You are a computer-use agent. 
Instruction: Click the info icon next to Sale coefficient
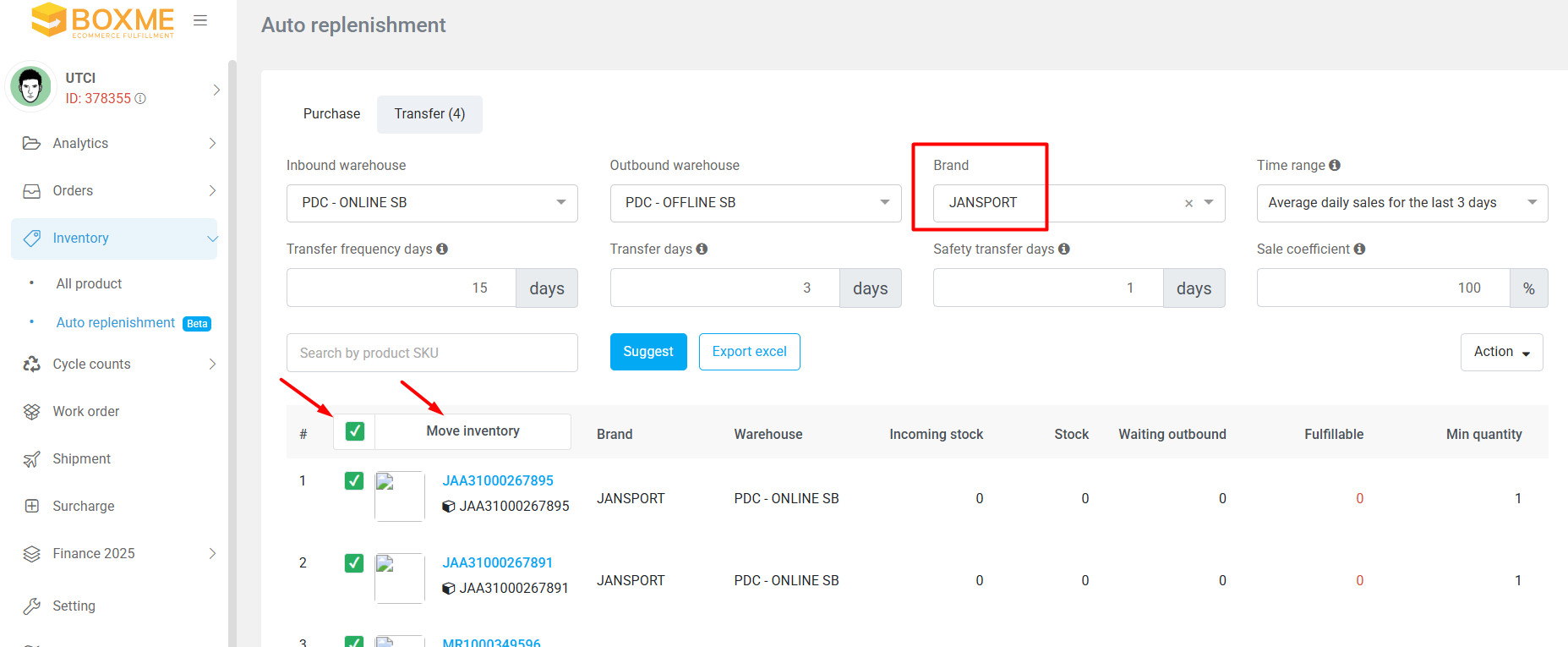click(x=1359, y=249)
